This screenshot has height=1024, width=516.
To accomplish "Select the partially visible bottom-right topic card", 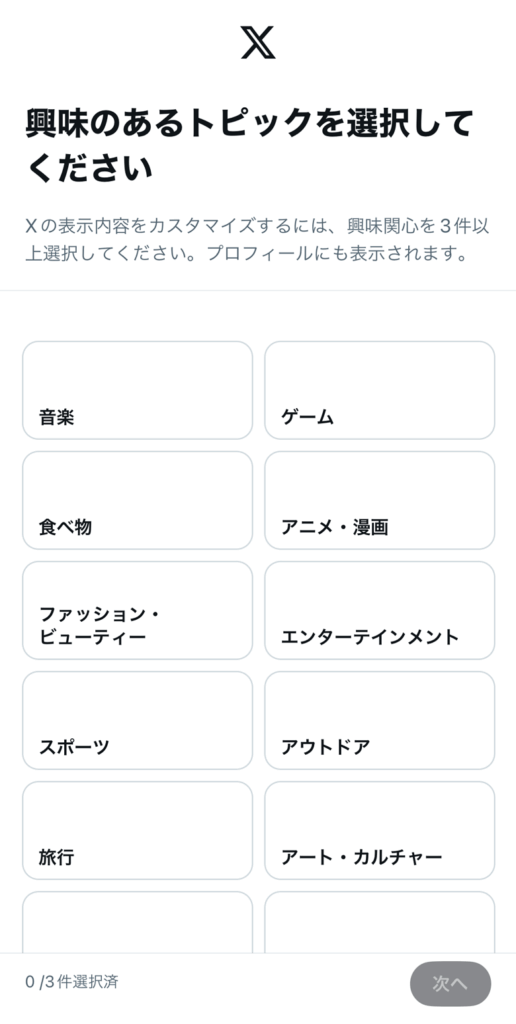I will pyautogui.click(x=379, y=921).
